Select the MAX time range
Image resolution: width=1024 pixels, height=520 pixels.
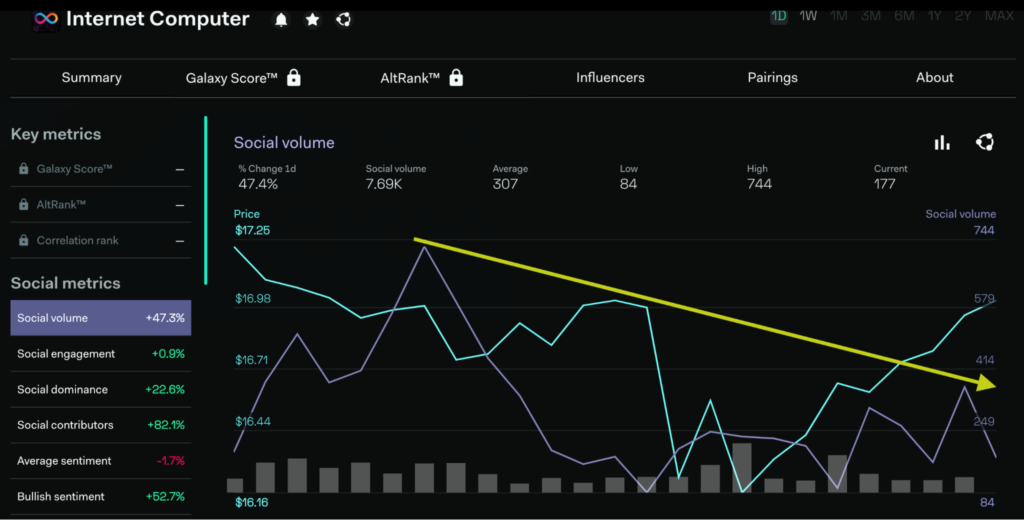[999, 16]
